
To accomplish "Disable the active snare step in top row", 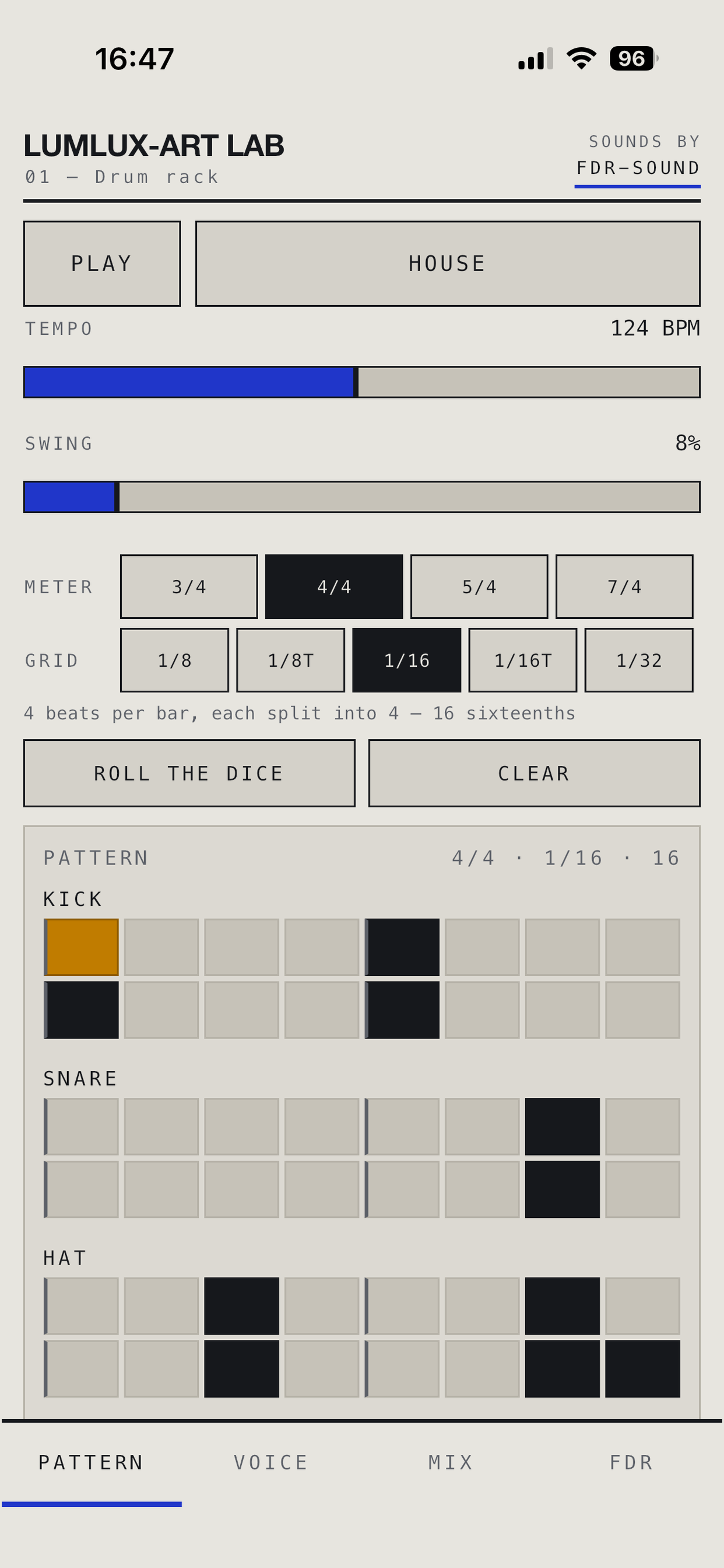I will 562,1126.
